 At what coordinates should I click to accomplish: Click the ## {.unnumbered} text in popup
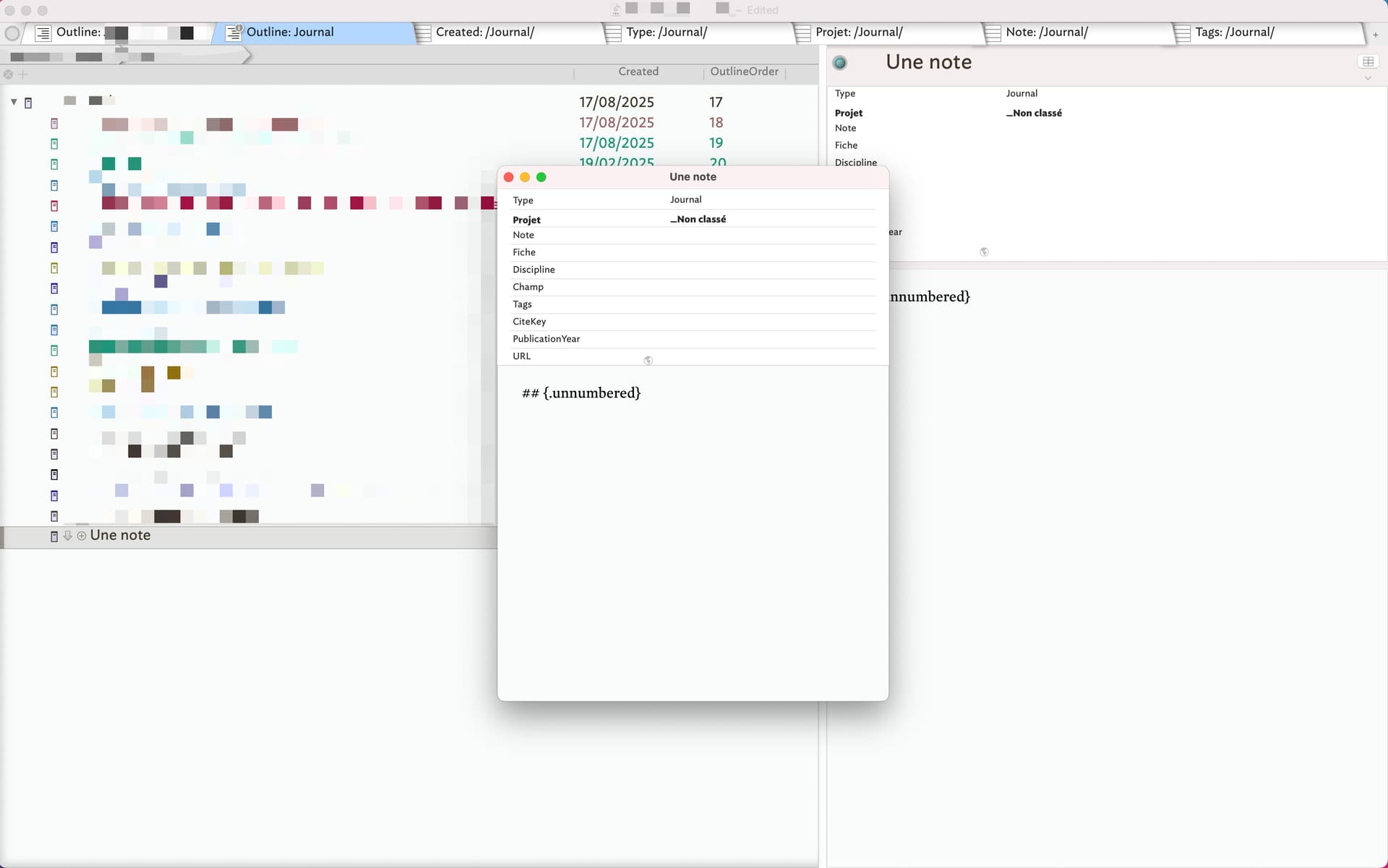click(x=581, y=393)
